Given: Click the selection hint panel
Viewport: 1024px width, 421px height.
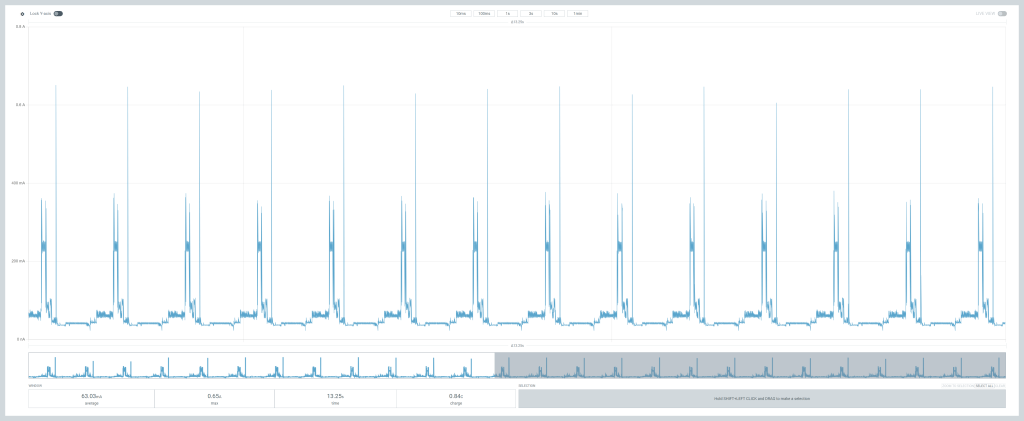Looking at the screenshot, I should [762, 398].
